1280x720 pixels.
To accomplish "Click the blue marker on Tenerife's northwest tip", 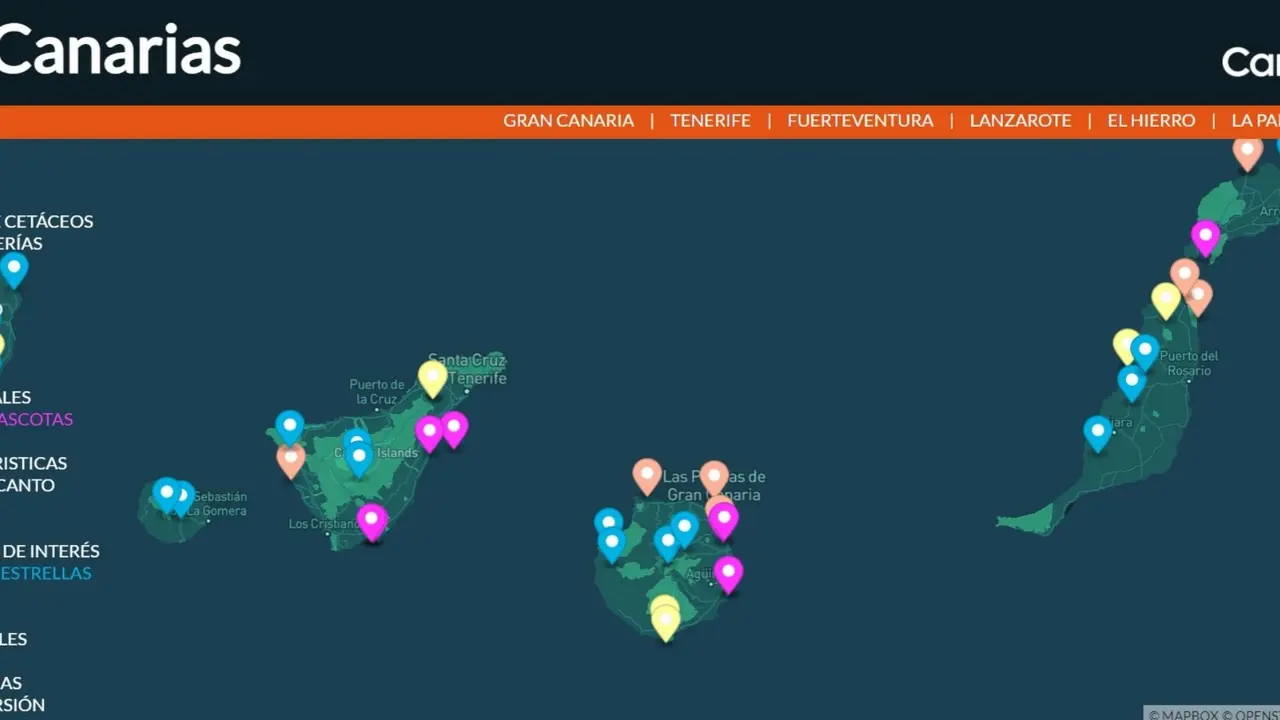I will [x=290, y=428].
